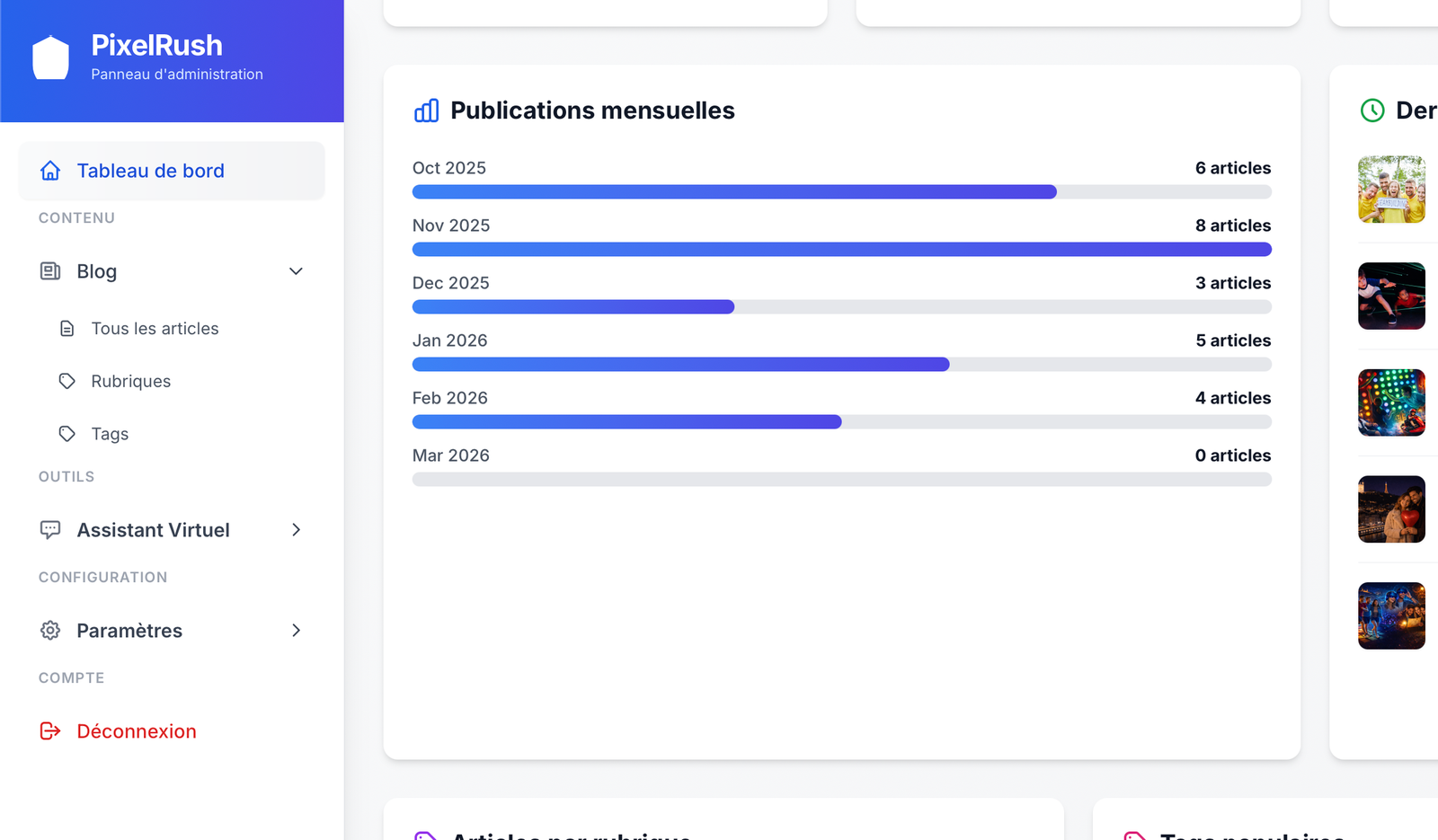The image size is (1438, 840).
Task: Click the clock icon in the right panel header
Action: coord(1371,111)
